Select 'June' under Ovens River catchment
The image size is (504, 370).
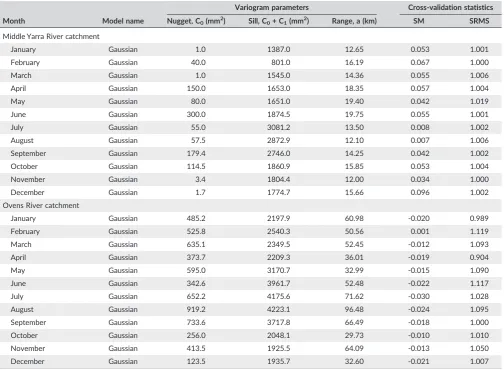[x=18, y=283]
